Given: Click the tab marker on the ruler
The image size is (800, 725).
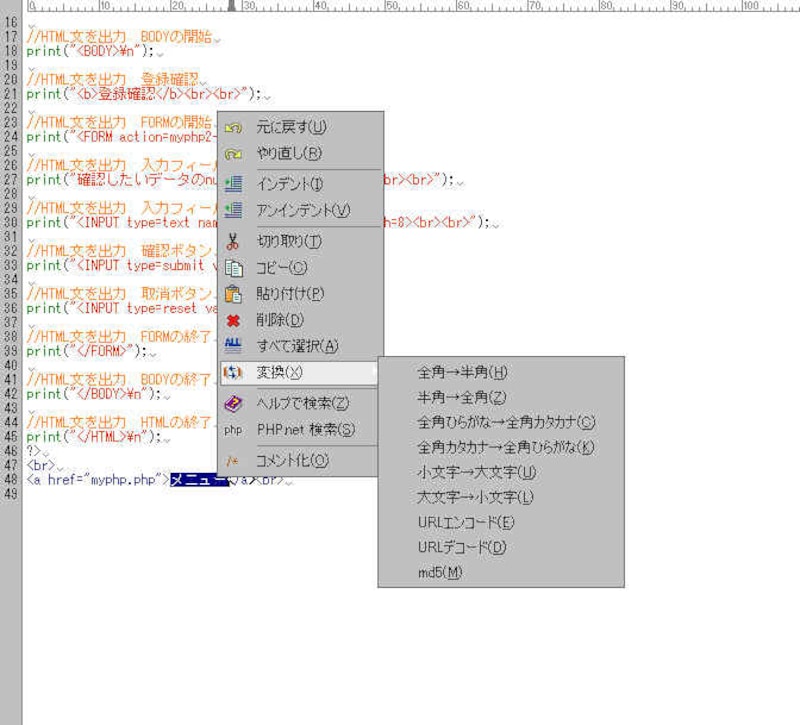Looking at the screenshot, I should point(232,6).
